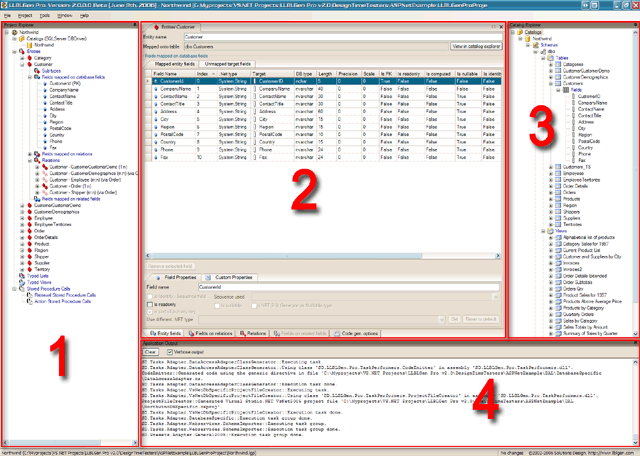Click the Remove selected field button

pyautogui.click(x=170, y=266)
